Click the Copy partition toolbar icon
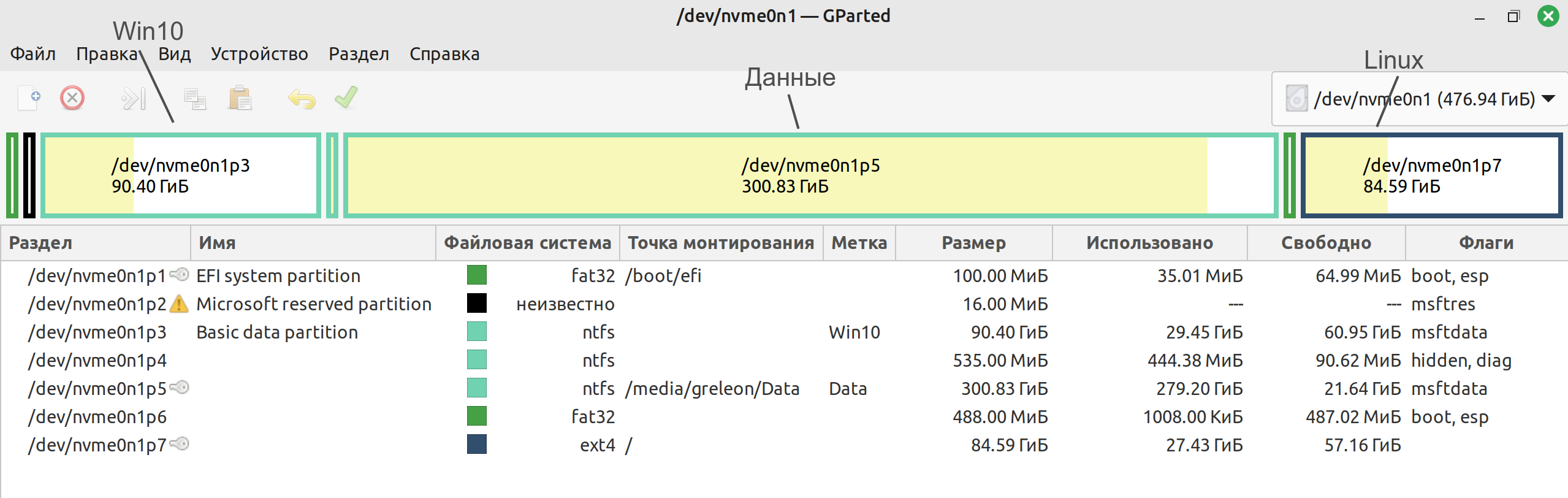The image size is (1568, 498). [195, 99]
